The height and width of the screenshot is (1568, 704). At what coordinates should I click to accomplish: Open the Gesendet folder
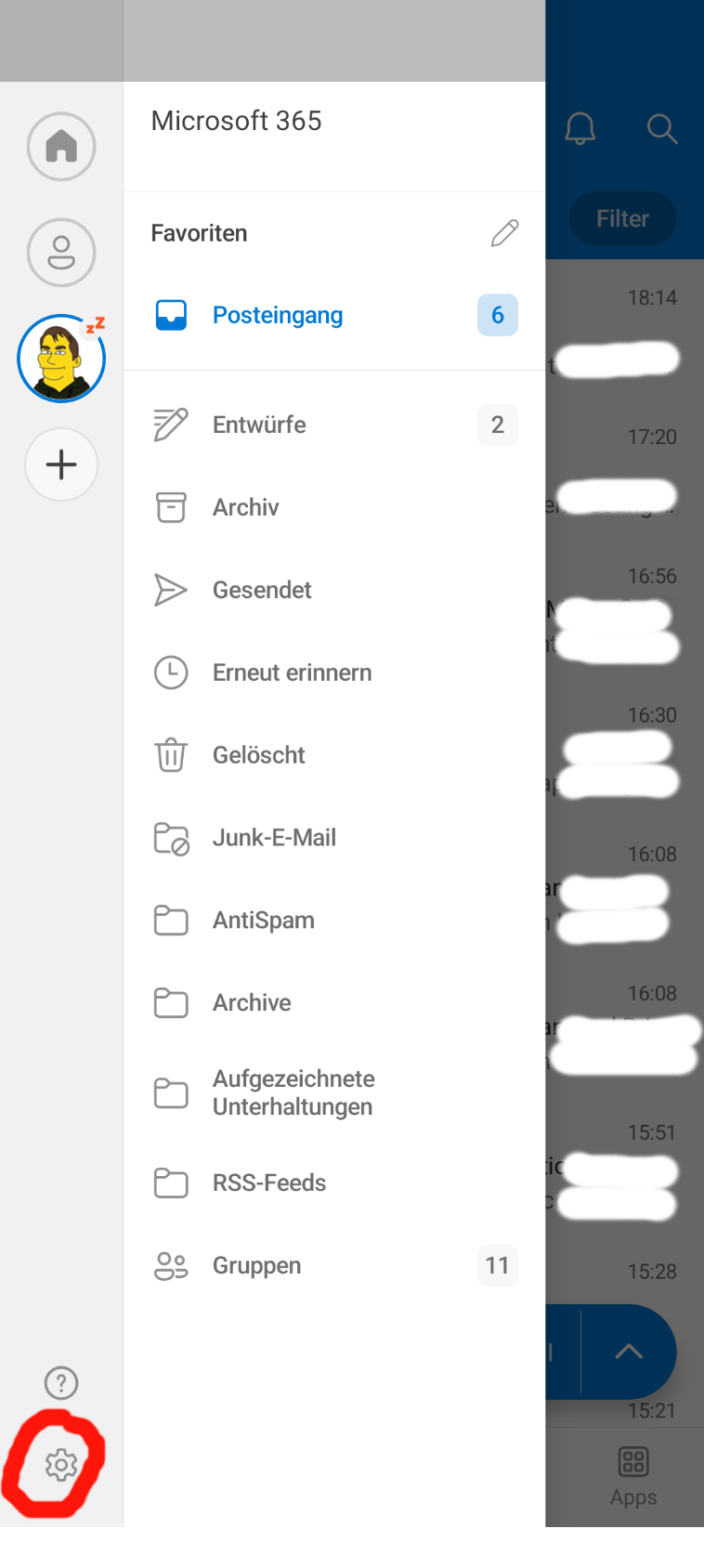(262, 590)
